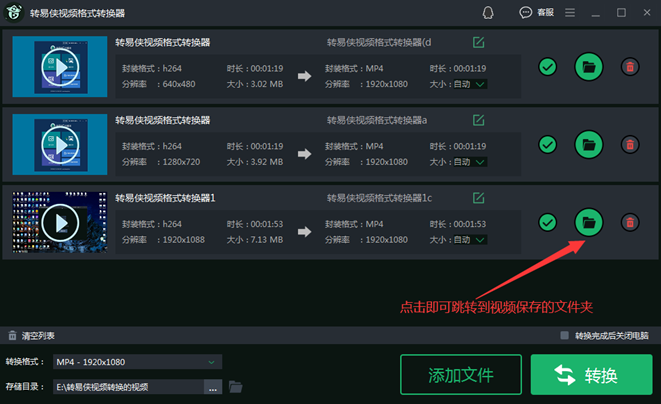661x404 pixels.
Task: Click the 添加文件 add file button
Action: [461, 376]
